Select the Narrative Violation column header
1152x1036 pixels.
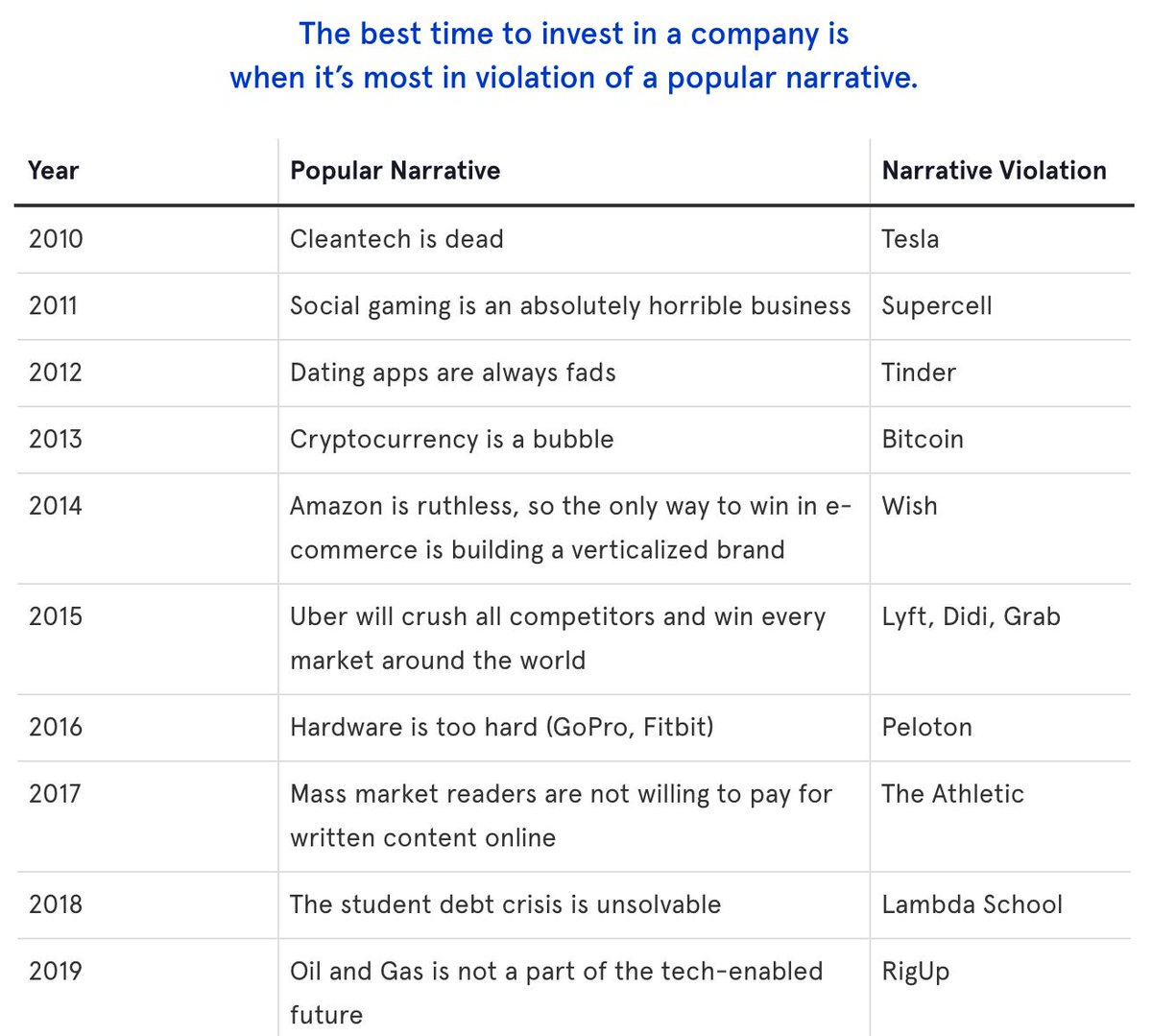pos(995,171)
